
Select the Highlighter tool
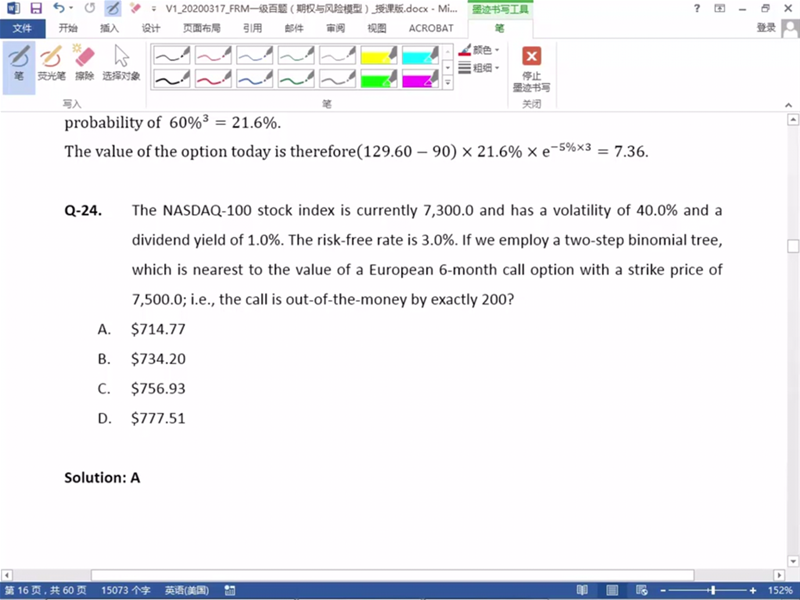52,63
